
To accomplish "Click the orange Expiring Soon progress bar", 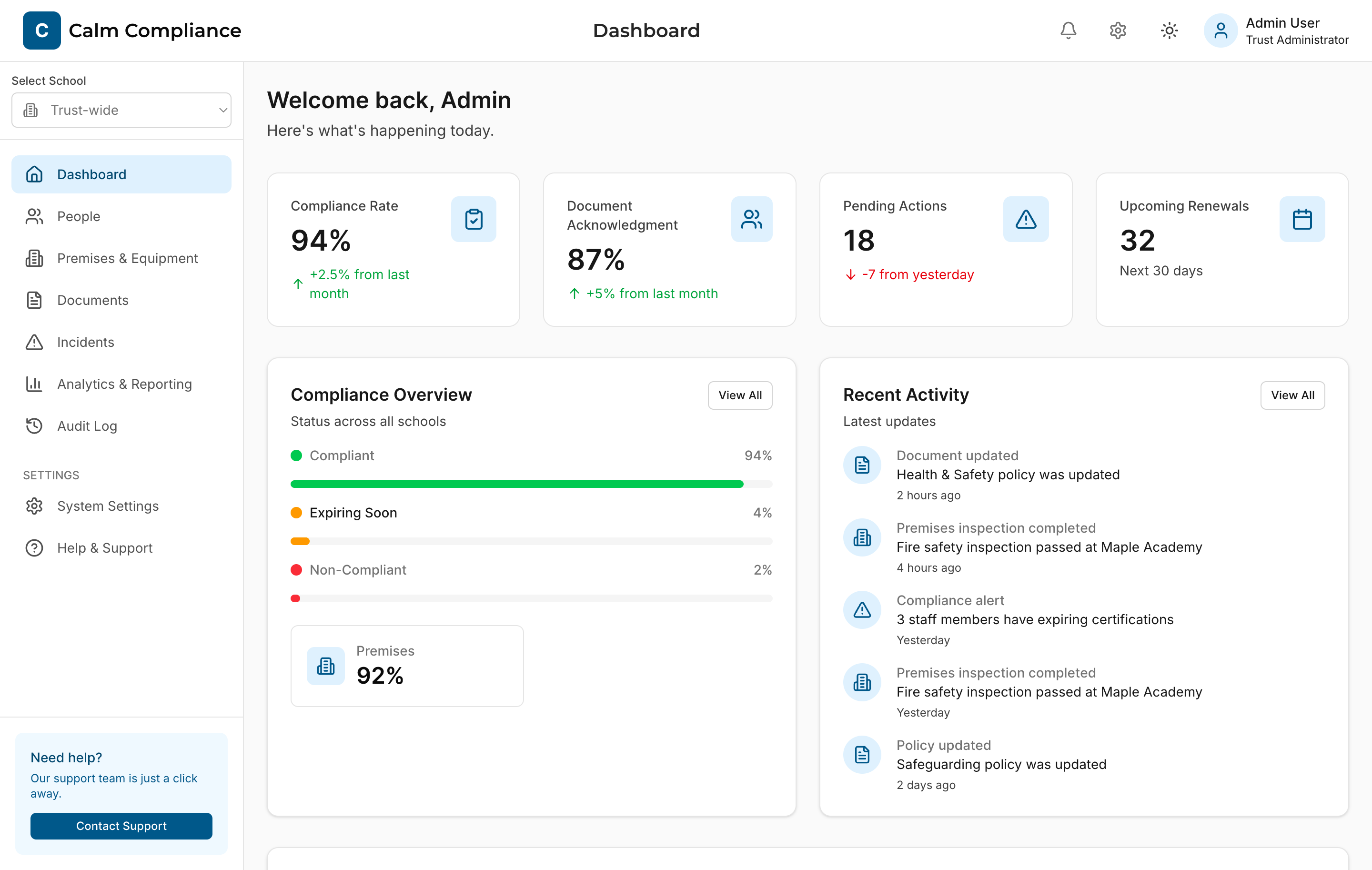I will (300, 541).
